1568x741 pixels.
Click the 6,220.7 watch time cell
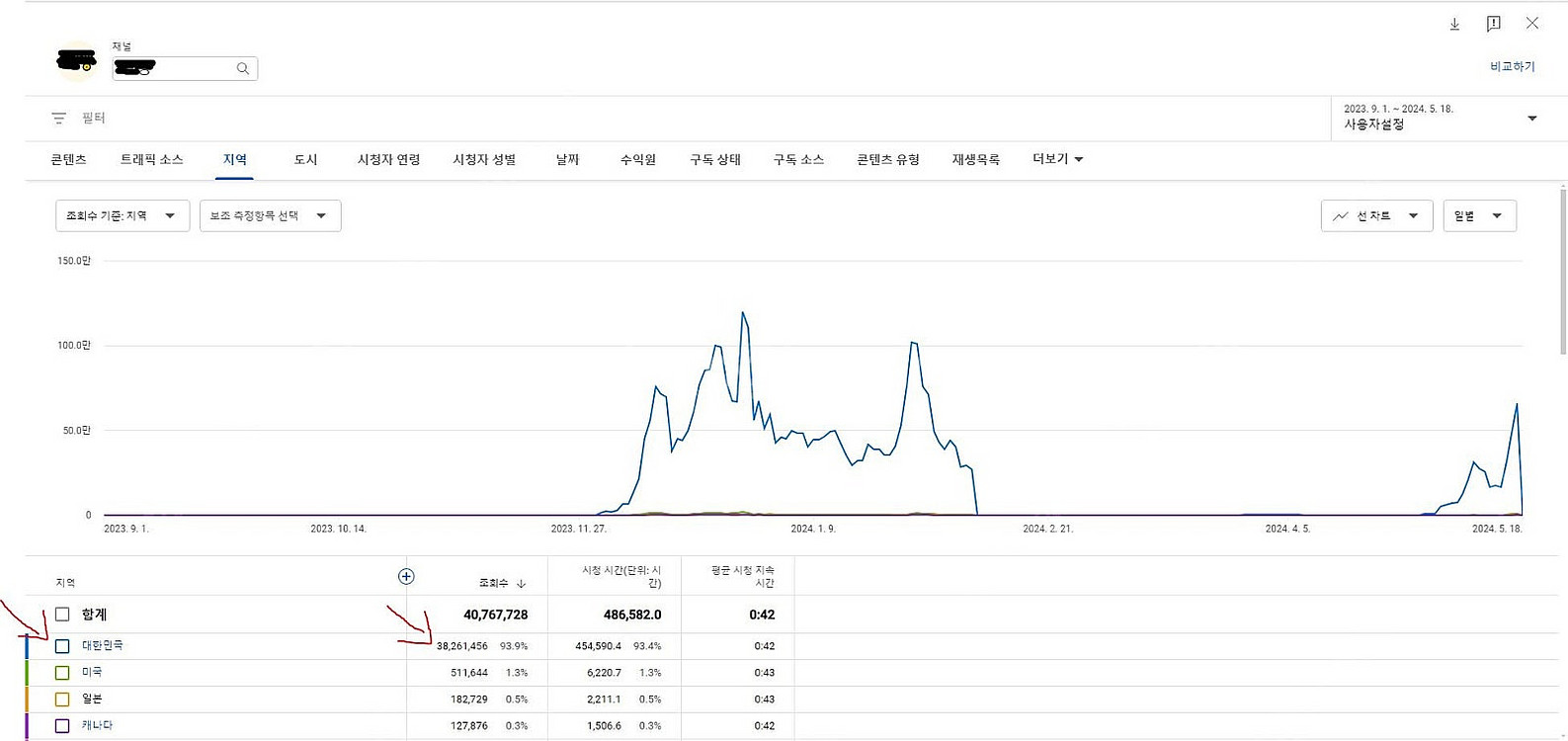click(604, 673)
